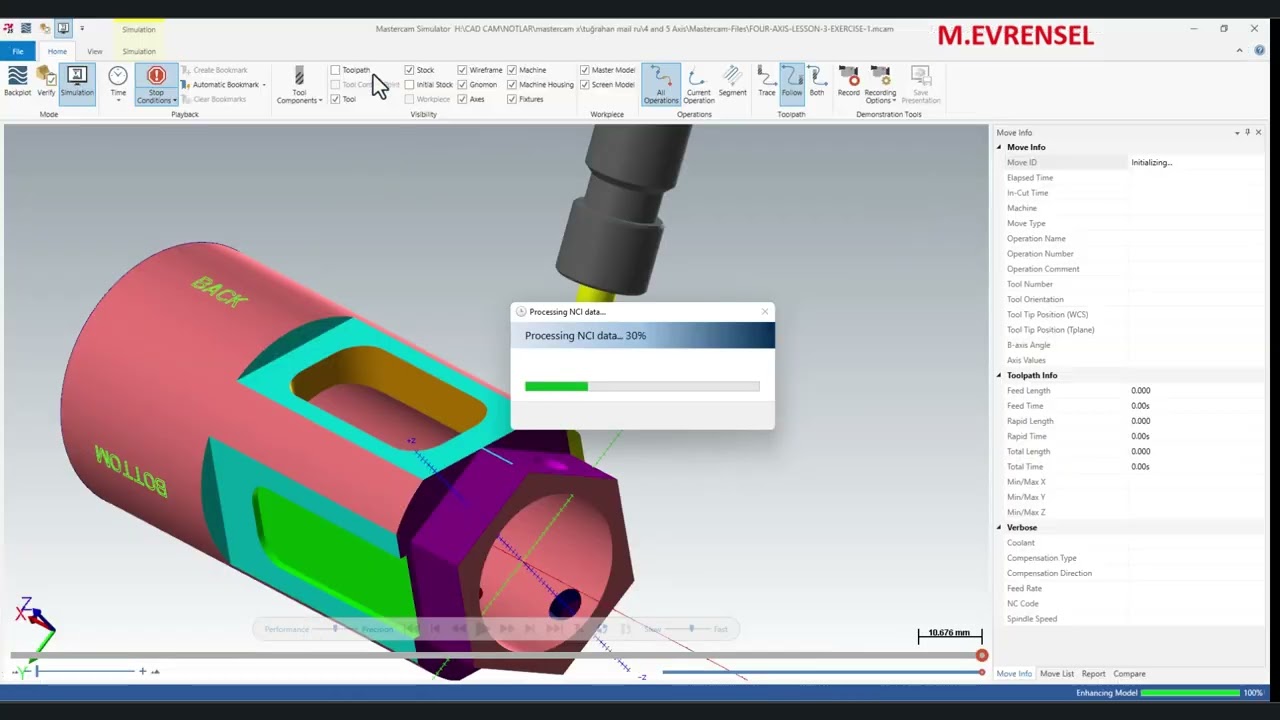Screen dimensions: 1280x720
Task: Click the Automatic Bookmark icon button
Action: (x=186, y=84)
